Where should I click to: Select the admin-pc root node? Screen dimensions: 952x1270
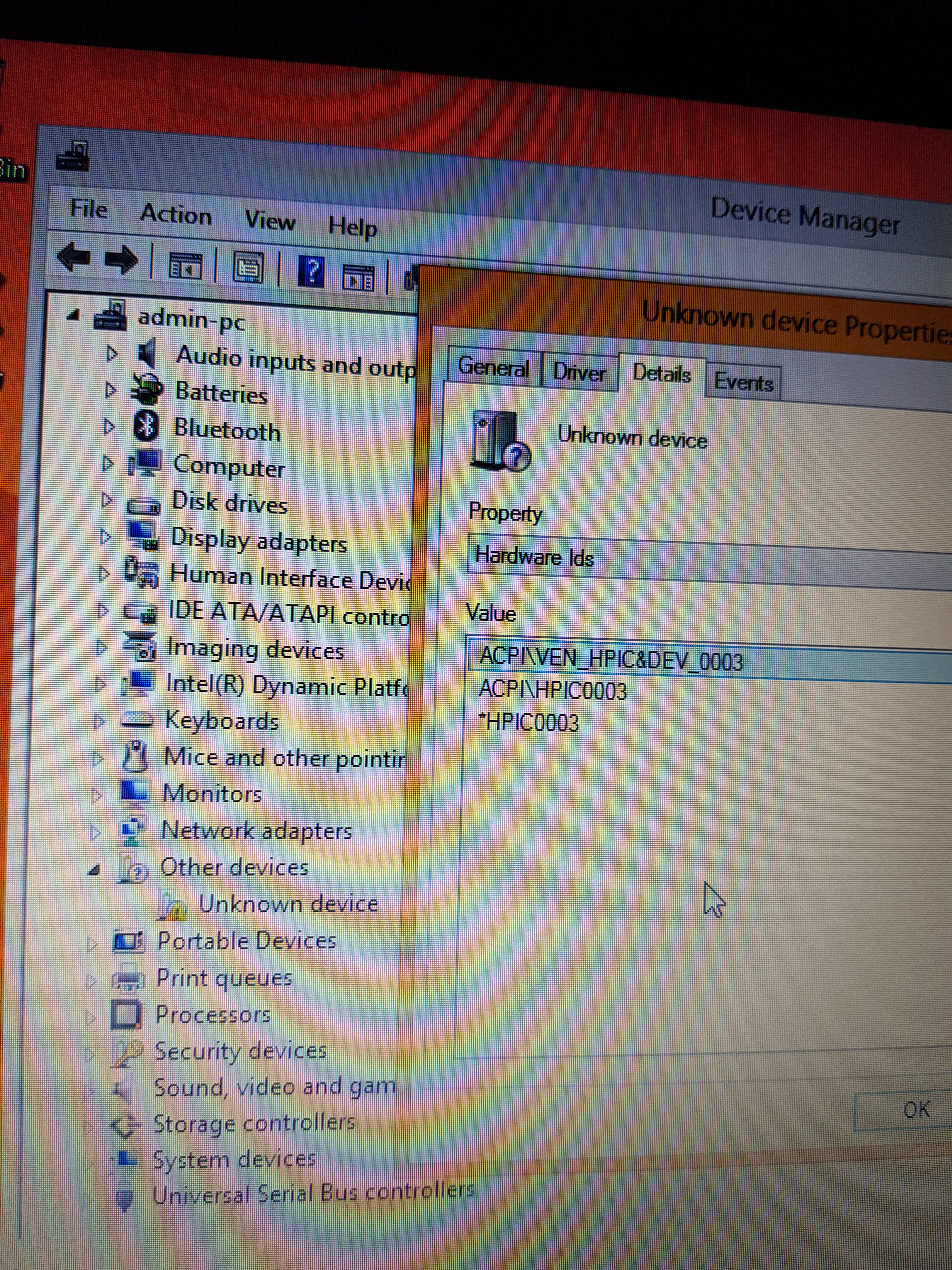pyautogui.click(x=191, y=320)
